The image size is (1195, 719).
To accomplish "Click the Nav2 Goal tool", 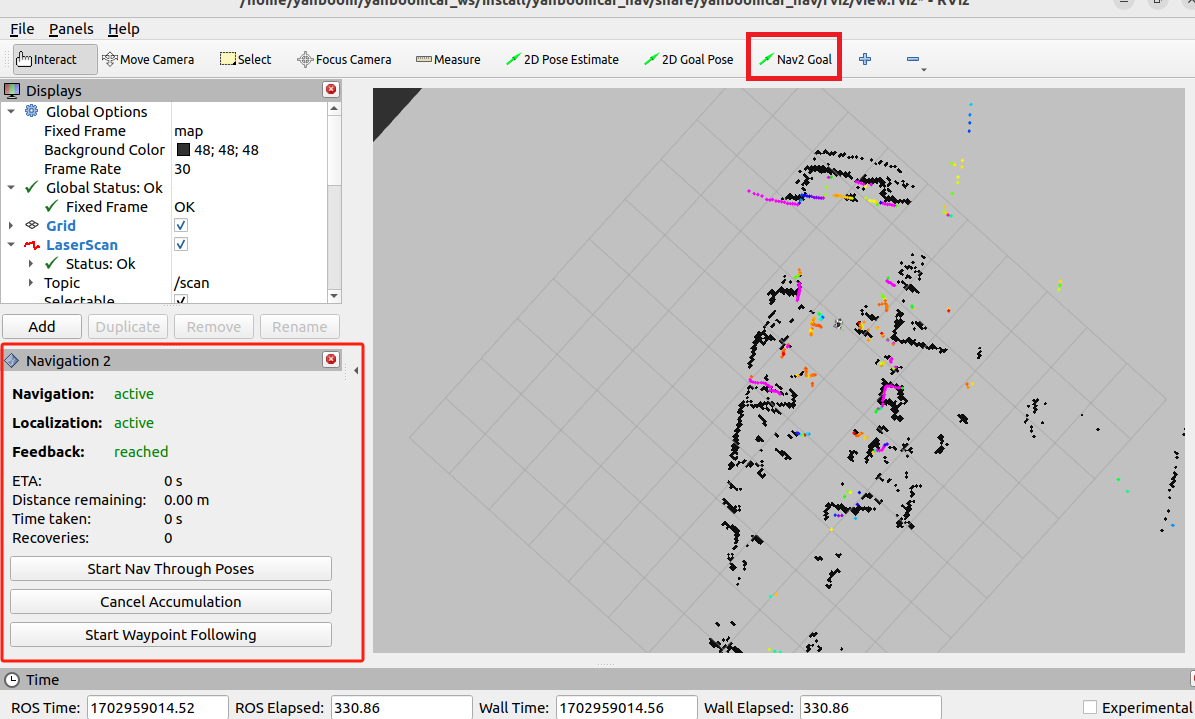I will click(795, 59).
